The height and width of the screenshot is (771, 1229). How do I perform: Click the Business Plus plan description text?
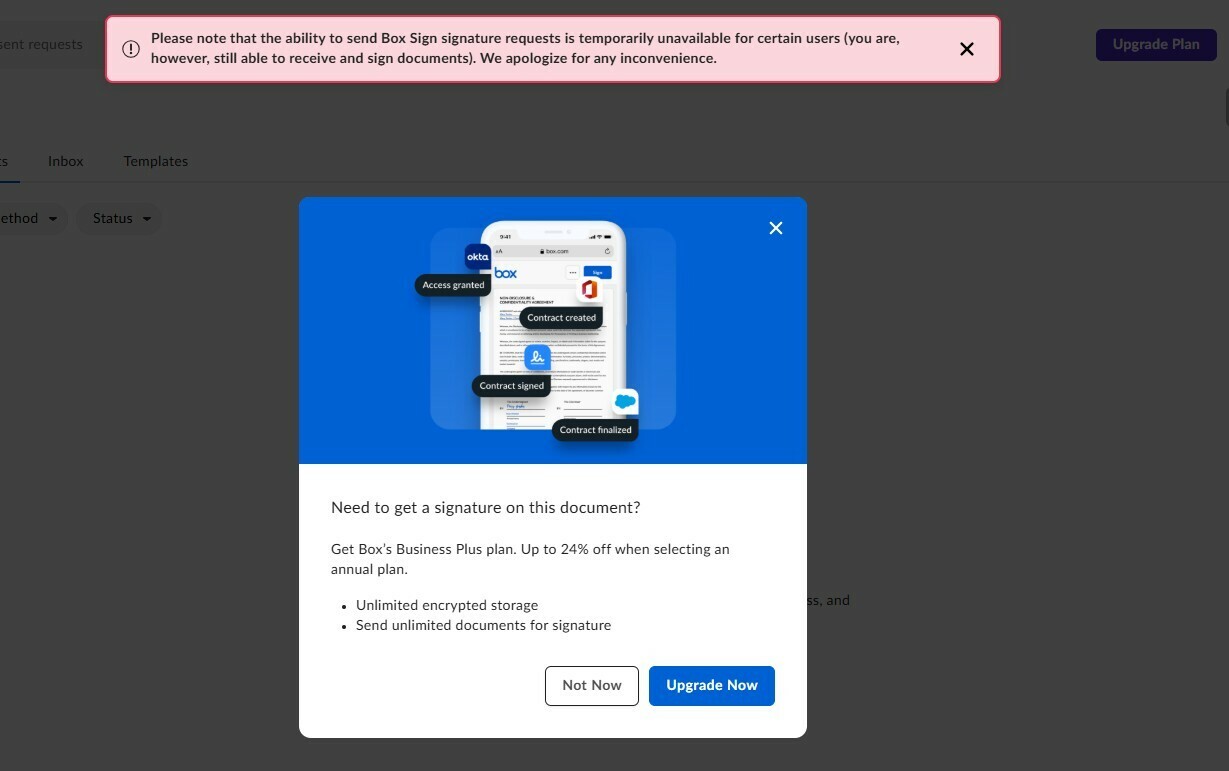[x=530, y=559]
